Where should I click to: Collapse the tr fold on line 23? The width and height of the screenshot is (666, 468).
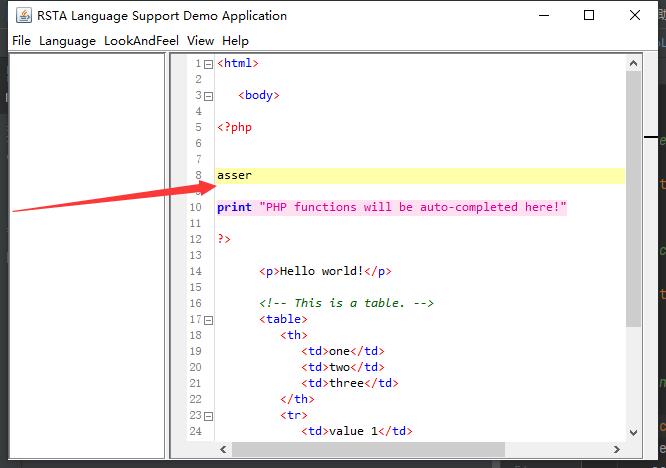pyautogui.click(x=208, y=417)
